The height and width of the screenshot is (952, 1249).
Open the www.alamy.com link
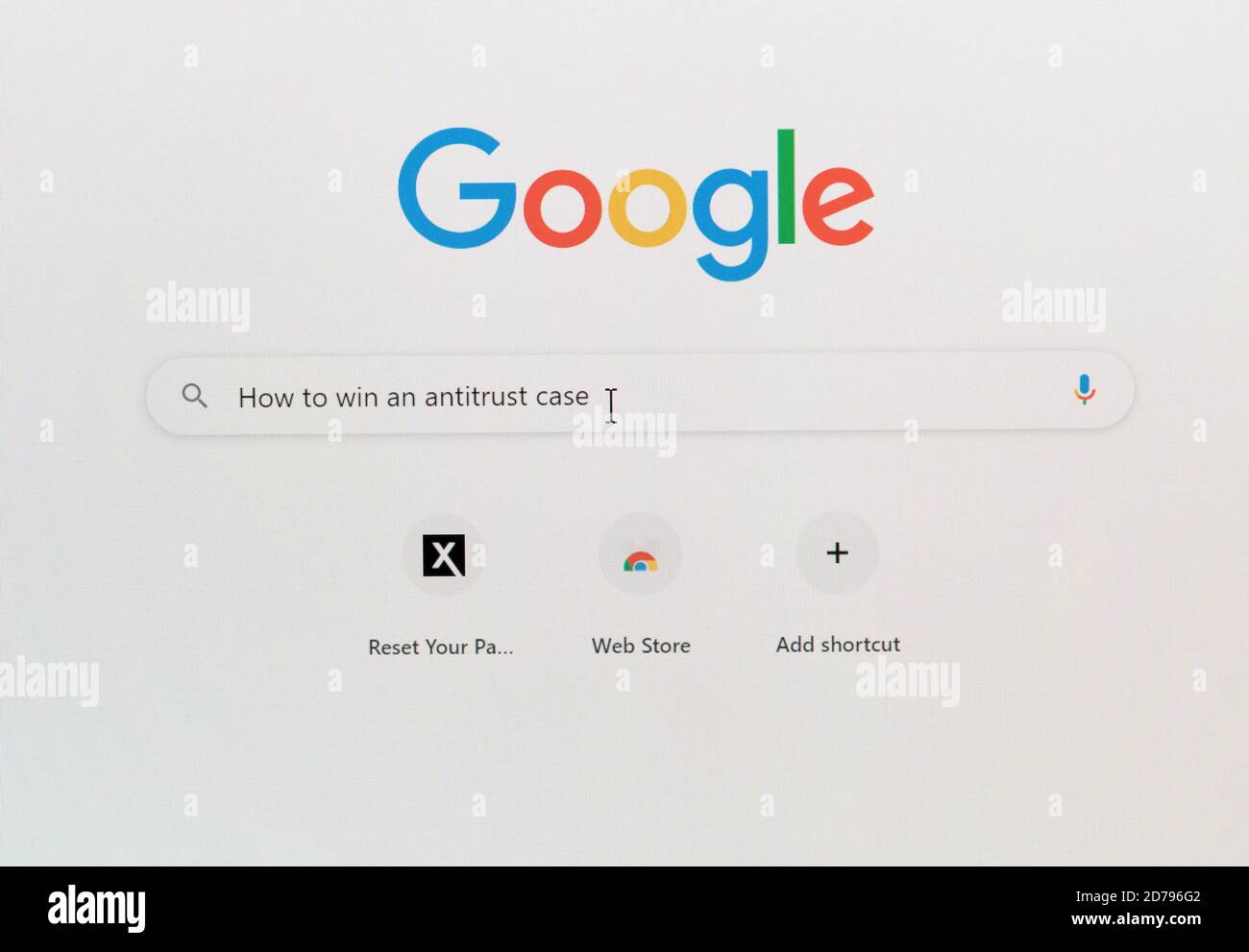point(1136,919)
